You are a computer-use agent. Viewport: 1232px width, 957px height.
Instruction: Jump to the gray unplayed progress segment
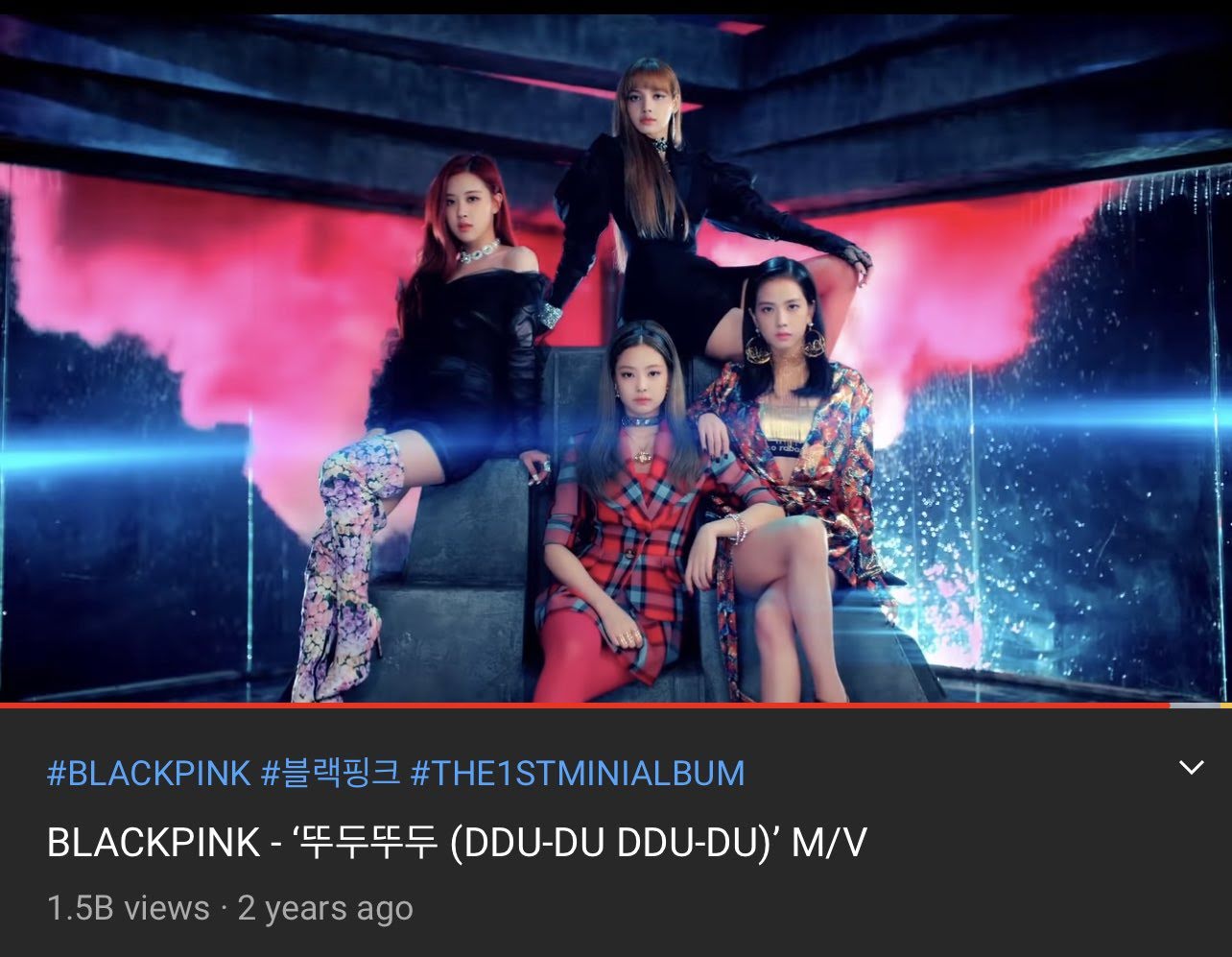pyautogui.click(x=1194, y=706)
